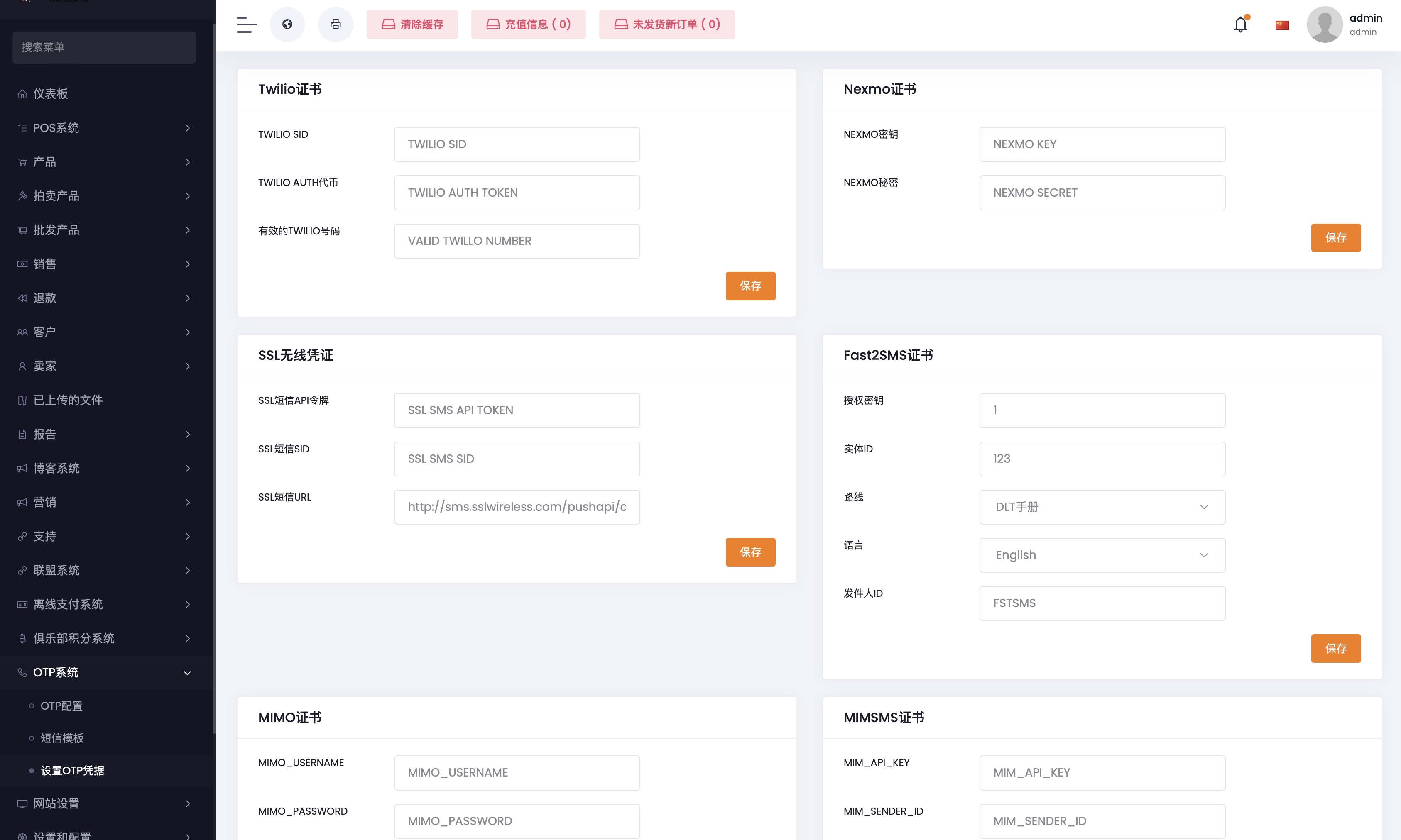Click the Chinese flag language icon

click(1281, 25)
